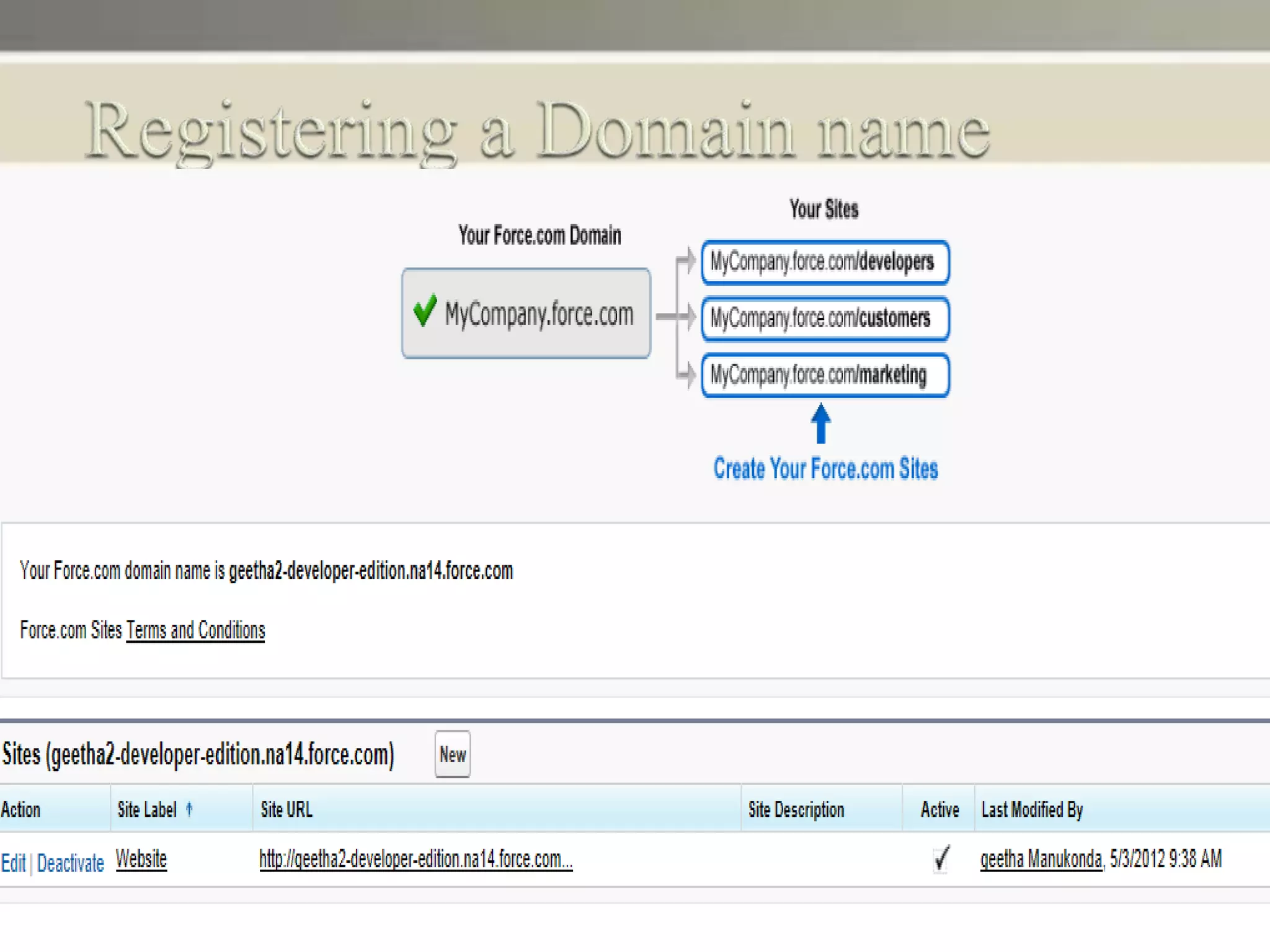Click the MyCompany.force.com/customers box
Screen dimensions: 1270x952
[x=825, y=319]
